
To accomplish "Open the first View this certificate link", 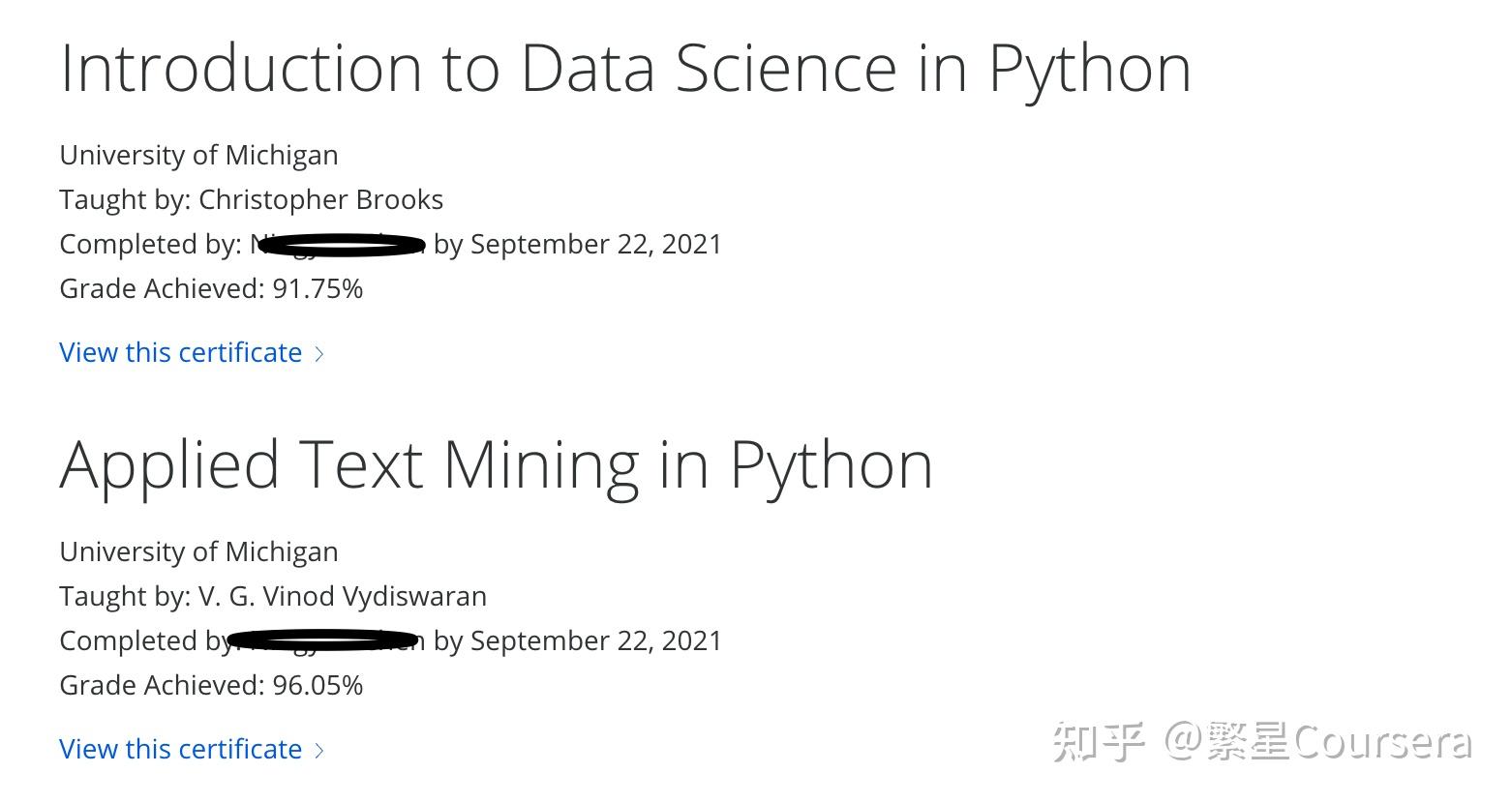I will [x=180, y=352].
